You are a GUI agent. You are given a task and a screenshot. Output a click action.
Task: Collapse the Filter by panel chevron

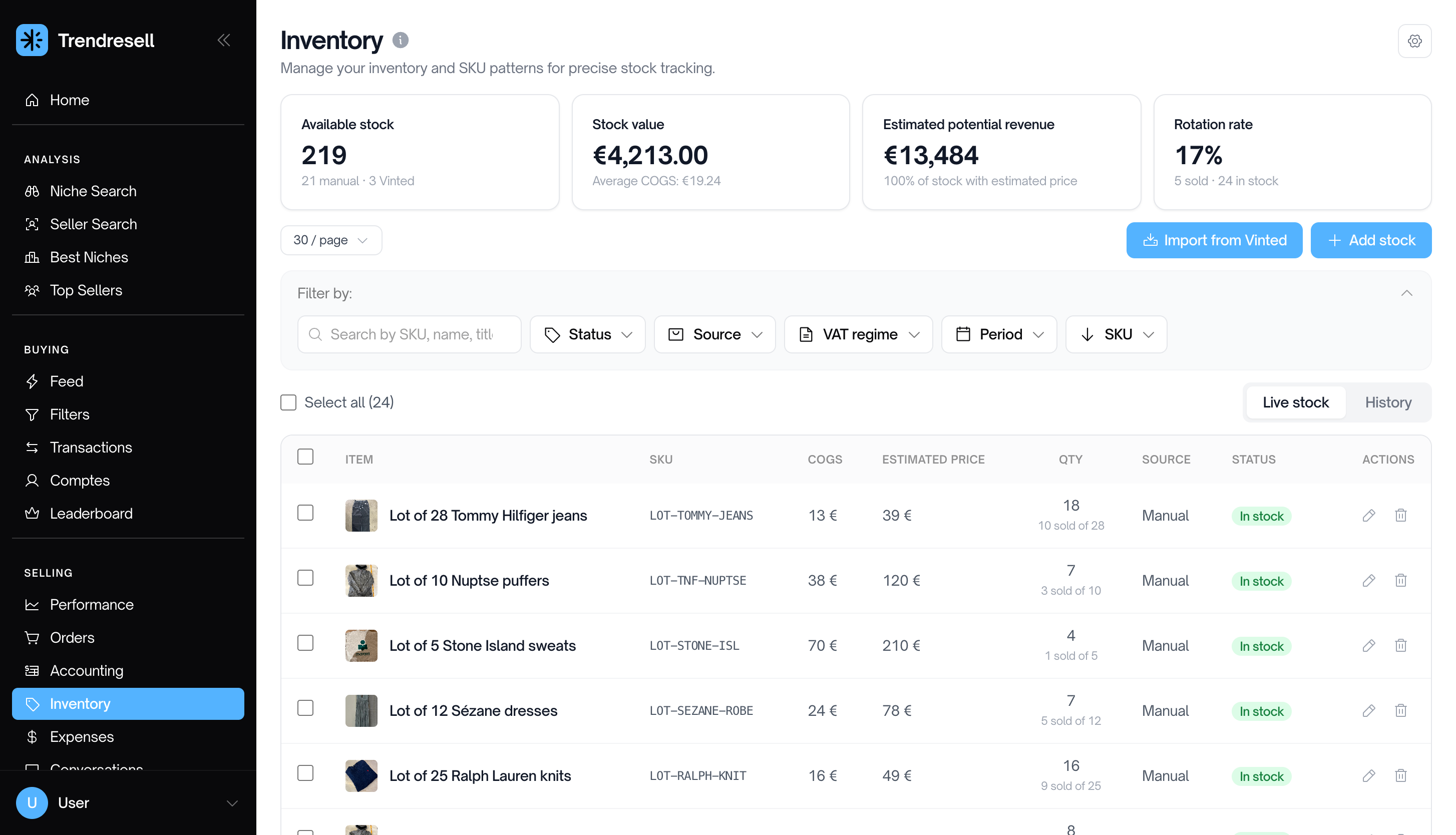point(1406,293)
